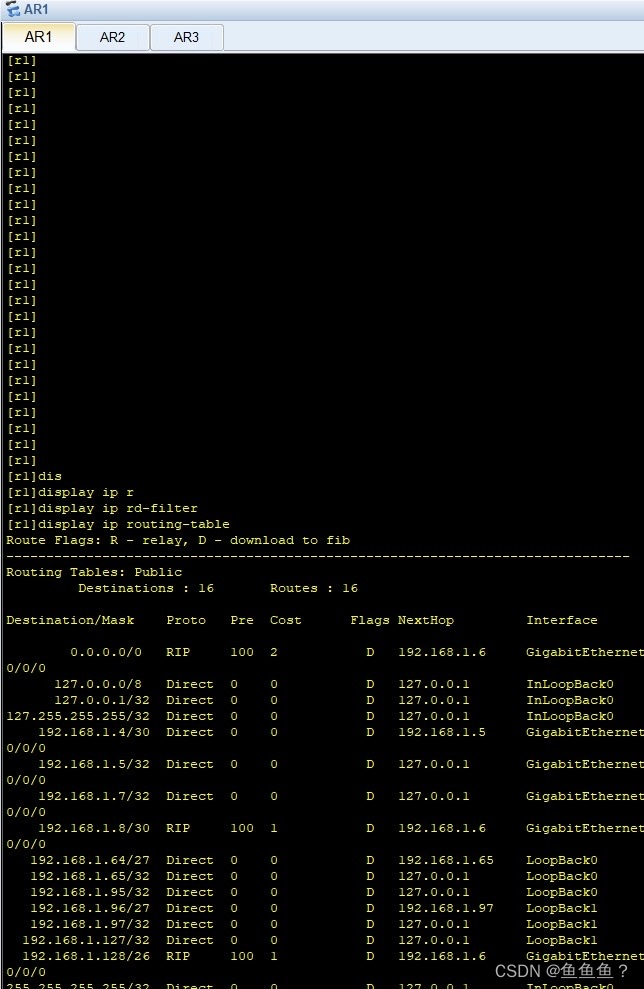Click the 'Pre' column header
Viewport: 644px width, 989px height.
pos(242,620)
